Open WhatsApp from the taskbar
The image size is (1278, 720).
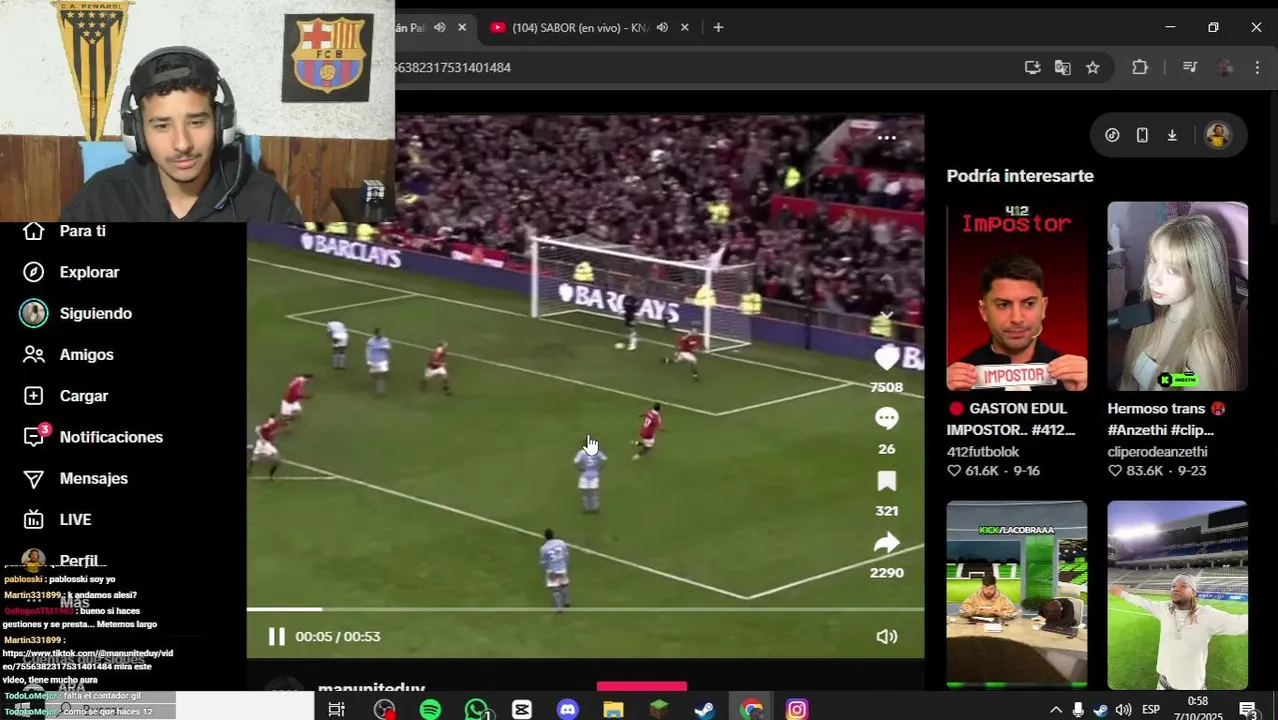(x=477, y=710)
